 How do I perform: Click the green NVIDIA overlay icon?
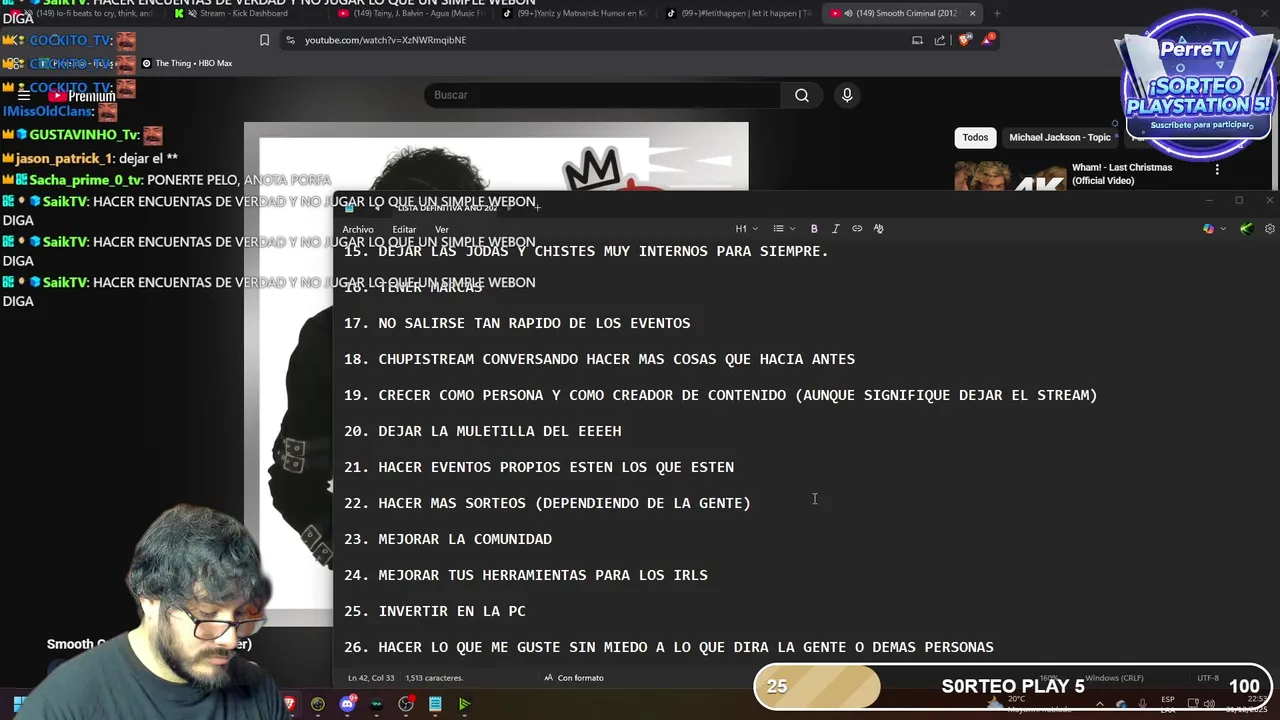1246,229
